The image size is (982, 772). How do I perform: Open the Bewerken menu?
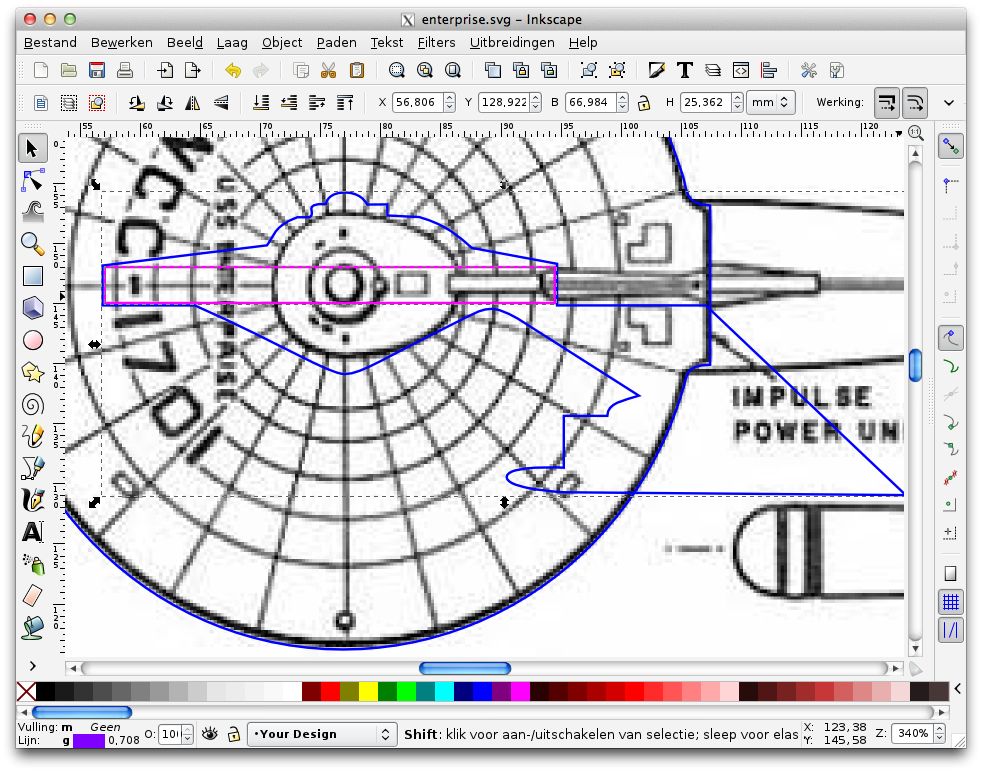pos(121,43)
